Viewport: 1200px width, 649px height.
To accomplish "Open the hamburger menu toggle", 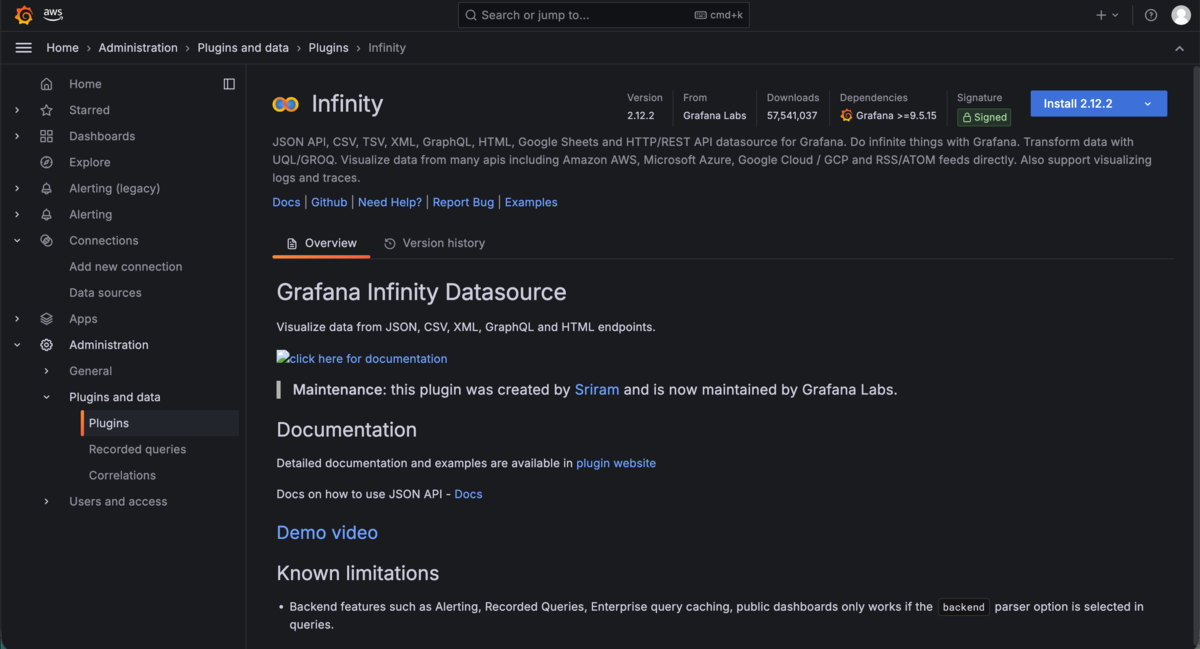I will tap(24, 48).
